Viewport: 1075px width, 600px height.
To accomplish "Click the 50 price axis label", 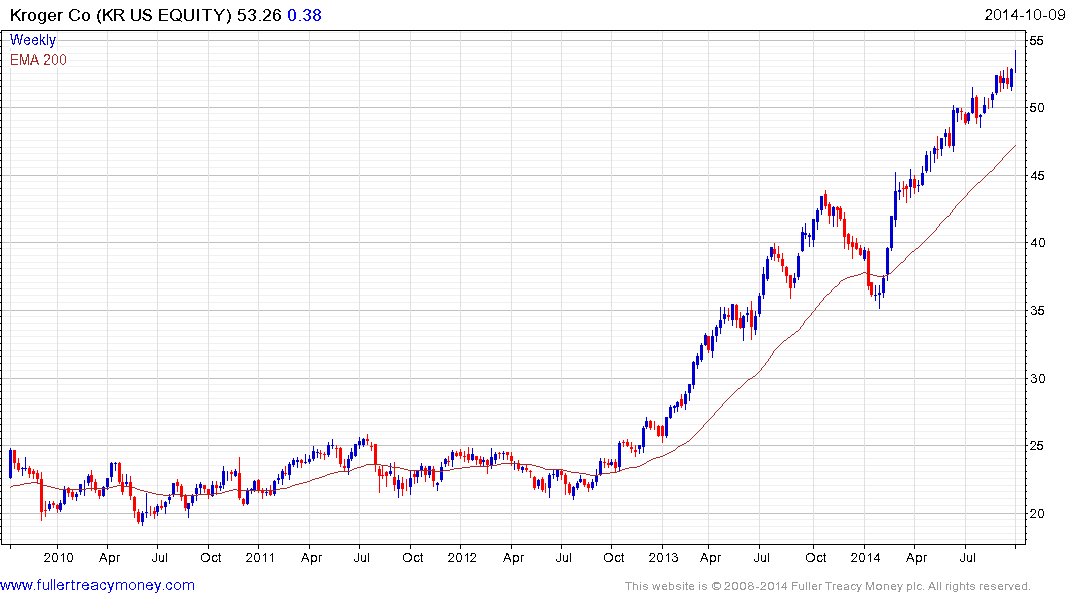I will click(1036, 108).
